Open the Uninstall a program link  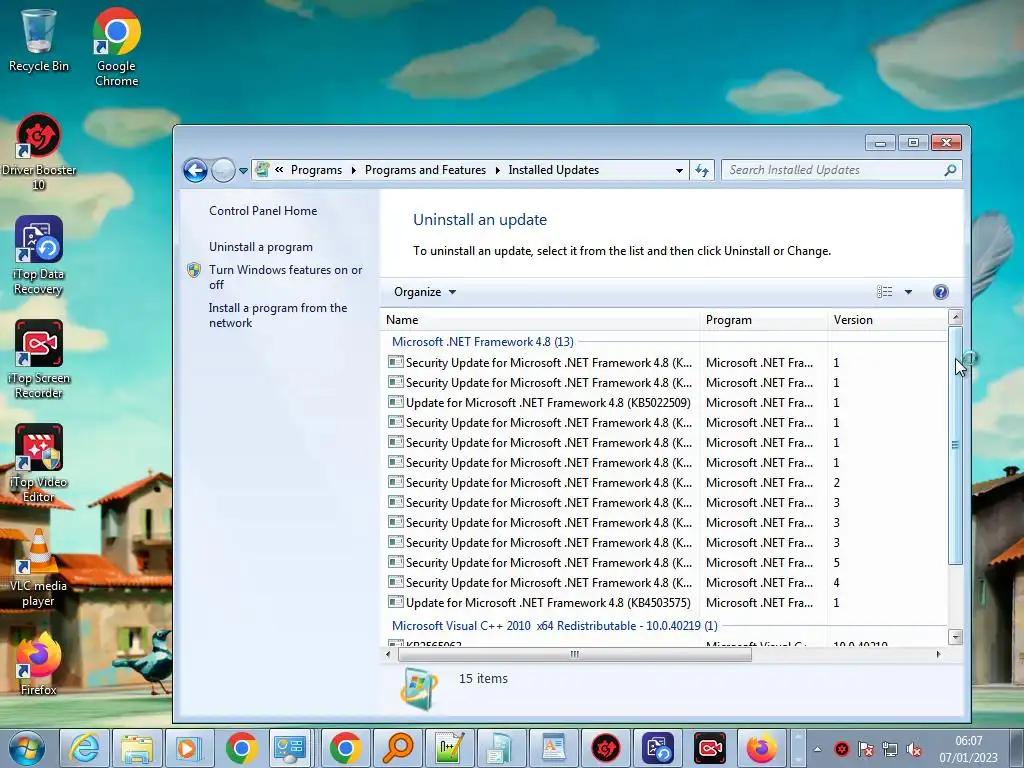click(x=261, y=247)
